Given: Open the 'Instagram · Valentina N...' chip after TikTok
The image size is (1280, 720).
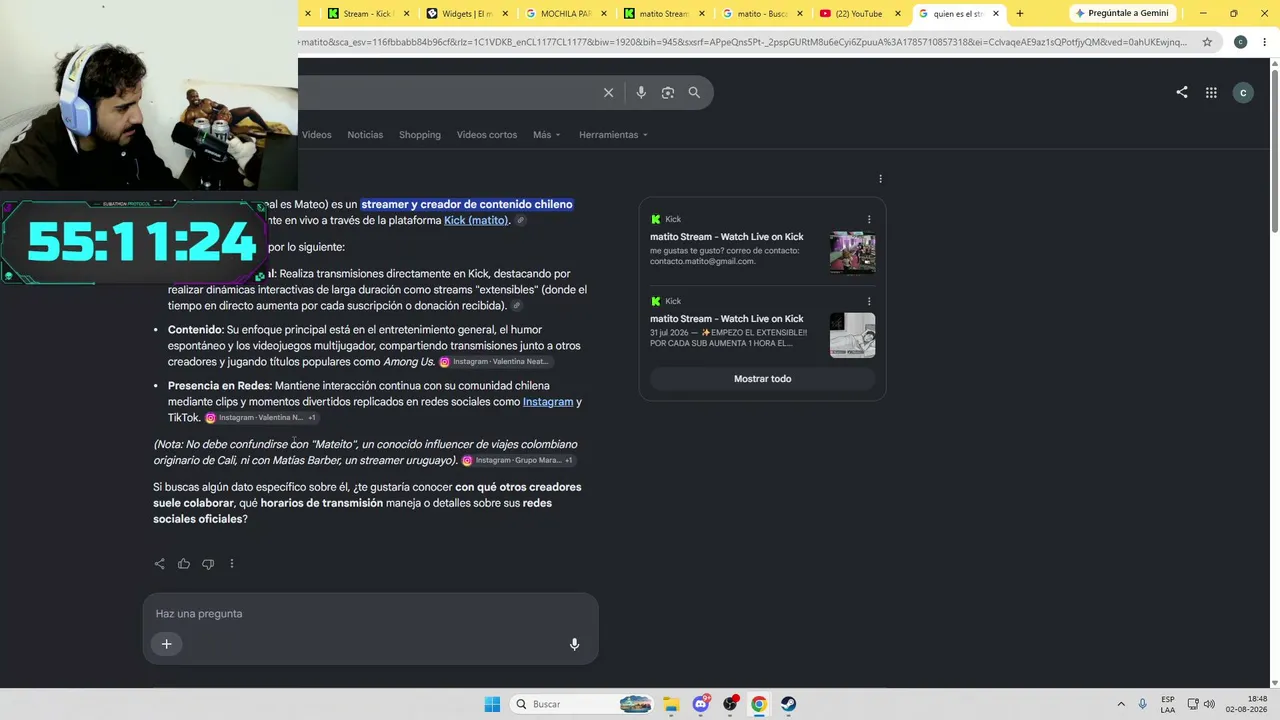Looking at the screenshot, I should pos(261,418).
